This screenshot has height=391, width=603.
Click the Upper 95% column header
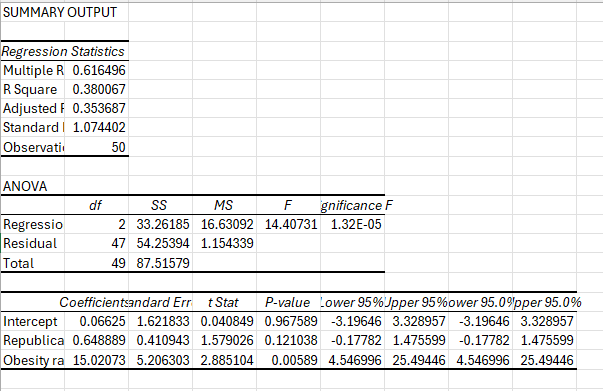coord(416,303)
